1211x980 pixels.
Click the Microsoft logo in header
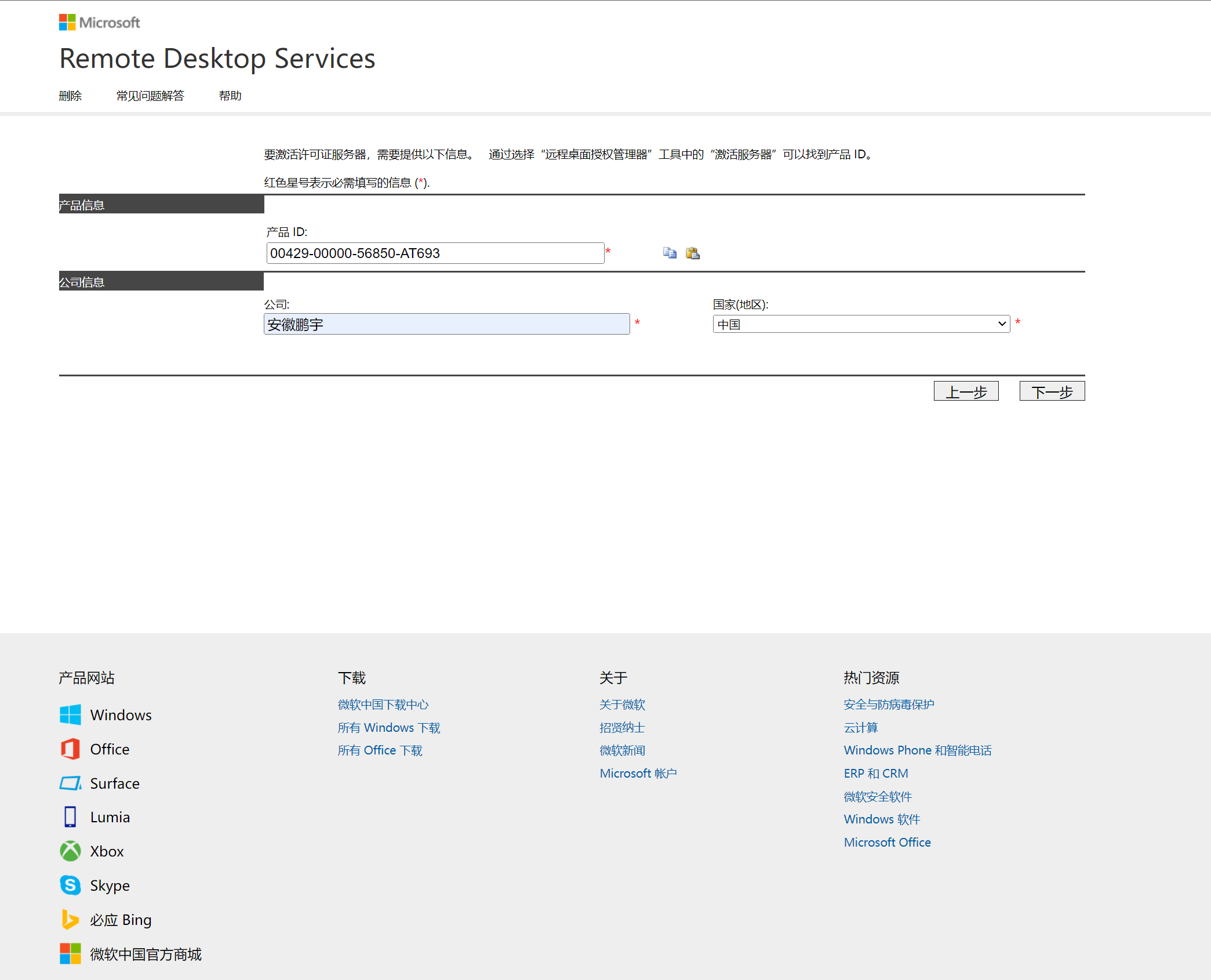click(100, 23)
